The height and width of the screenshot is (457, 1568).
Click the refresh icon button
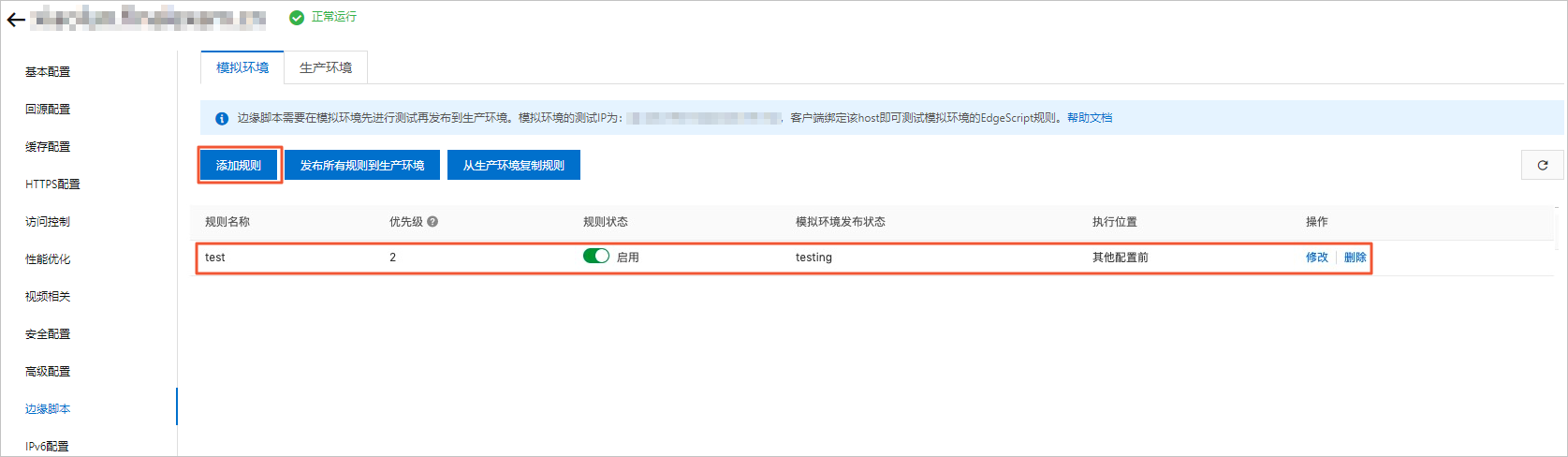(x=1542, y=165)
